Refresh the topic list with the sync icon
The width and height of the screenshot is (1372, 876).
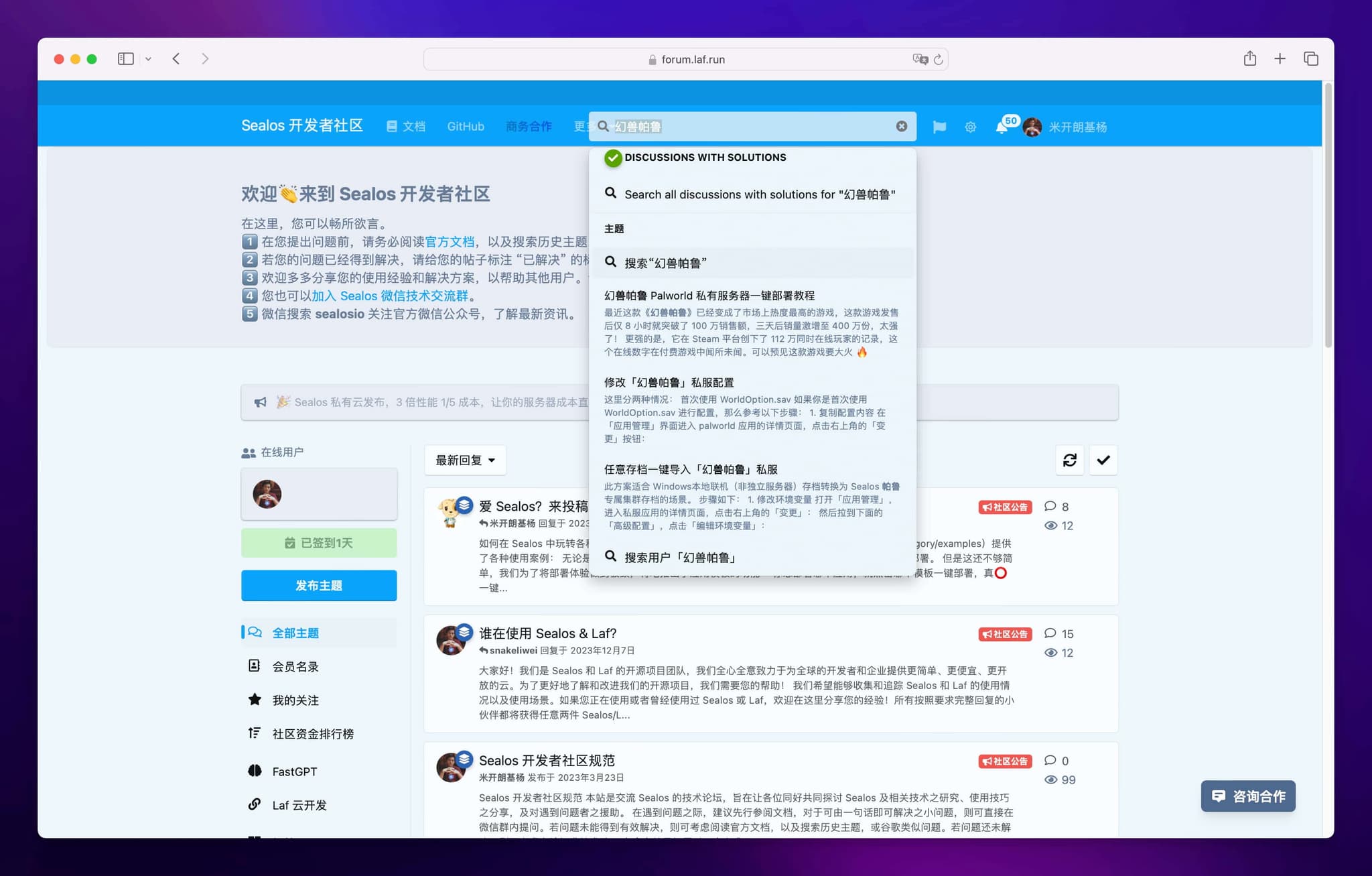point(1069,460)
